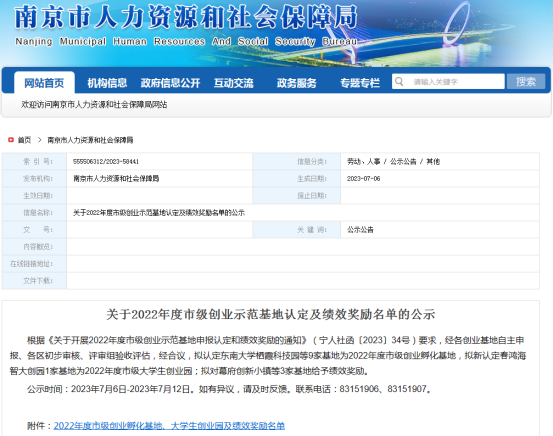Open the 政务服务 navigation item

tap(297, 83)
